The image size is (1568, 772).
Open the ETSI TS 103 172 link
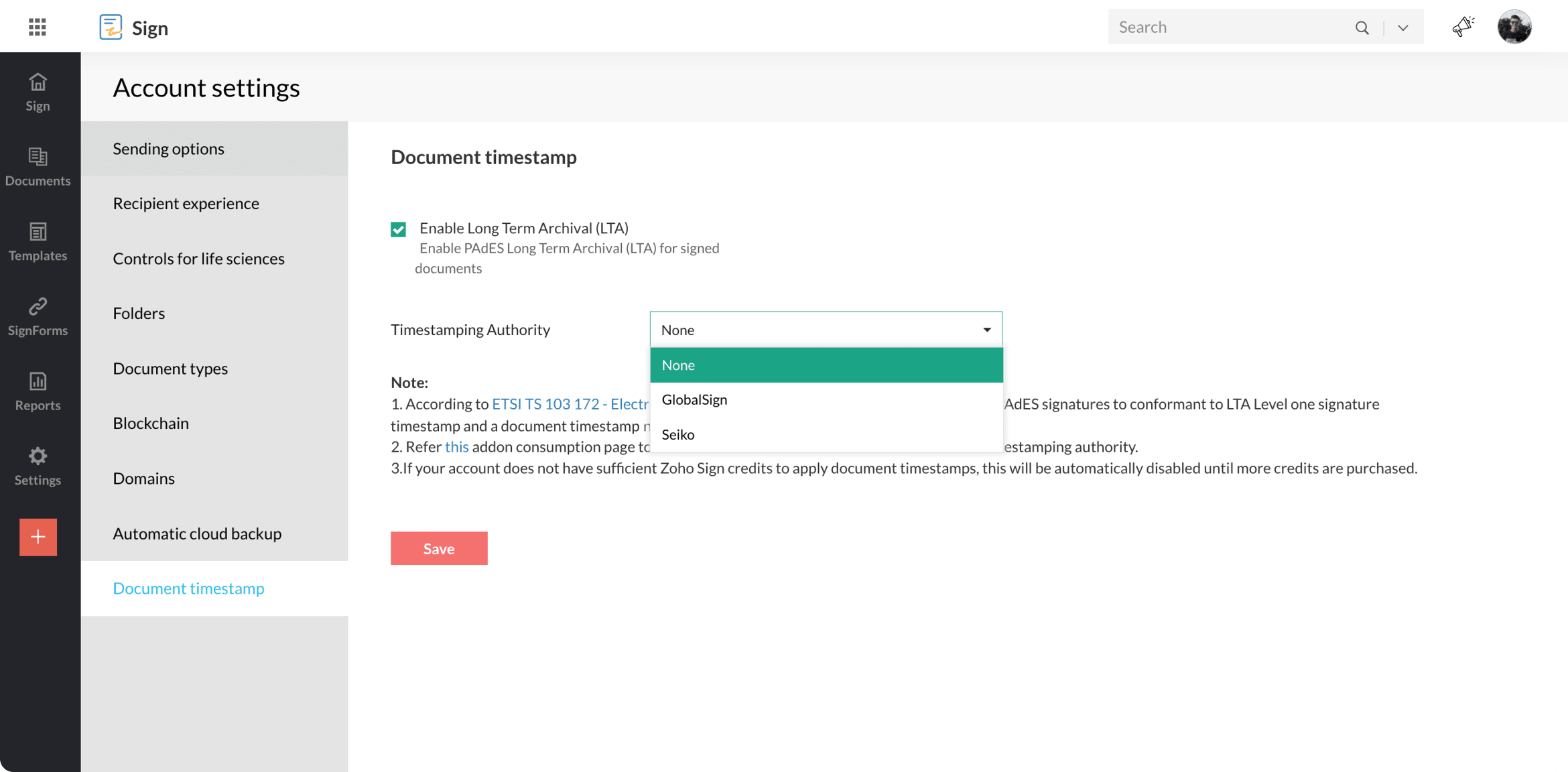(x=570, y=404)
